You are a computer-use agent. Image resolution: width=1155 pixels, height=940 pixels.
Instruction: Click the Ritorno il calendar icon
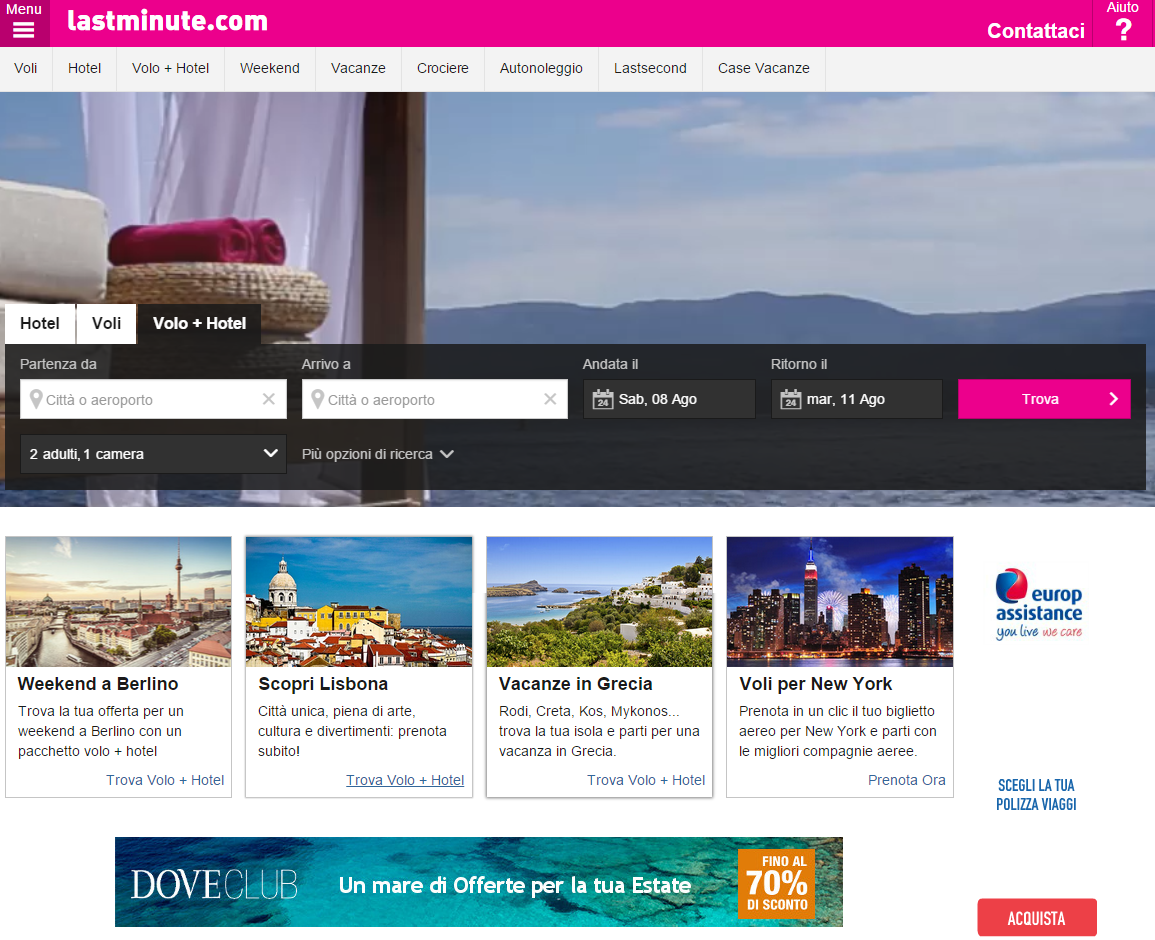point(790,399)
